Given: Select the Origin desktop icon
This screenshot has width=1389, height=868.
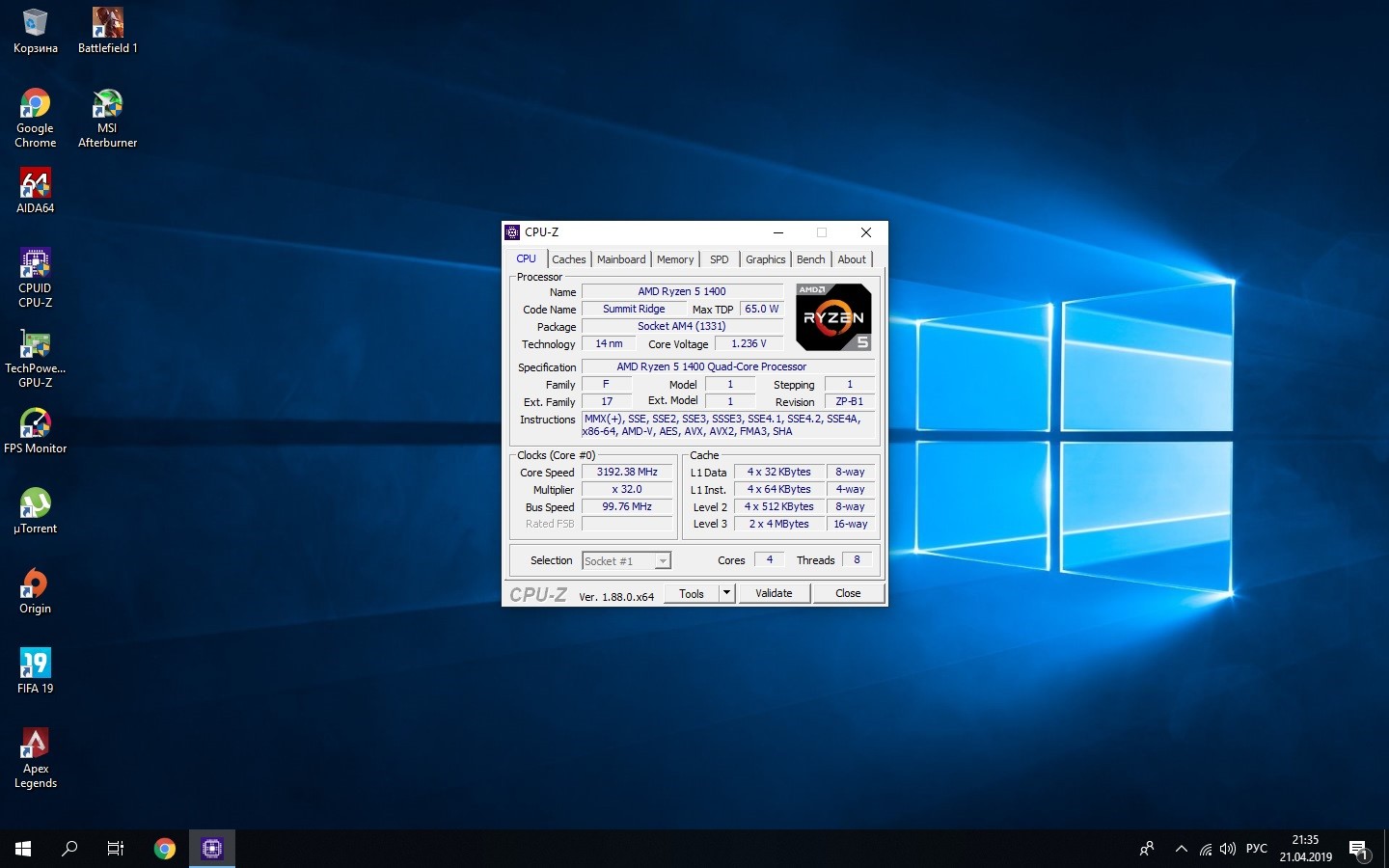Looking at the screenshot, I should coord(36,590).
